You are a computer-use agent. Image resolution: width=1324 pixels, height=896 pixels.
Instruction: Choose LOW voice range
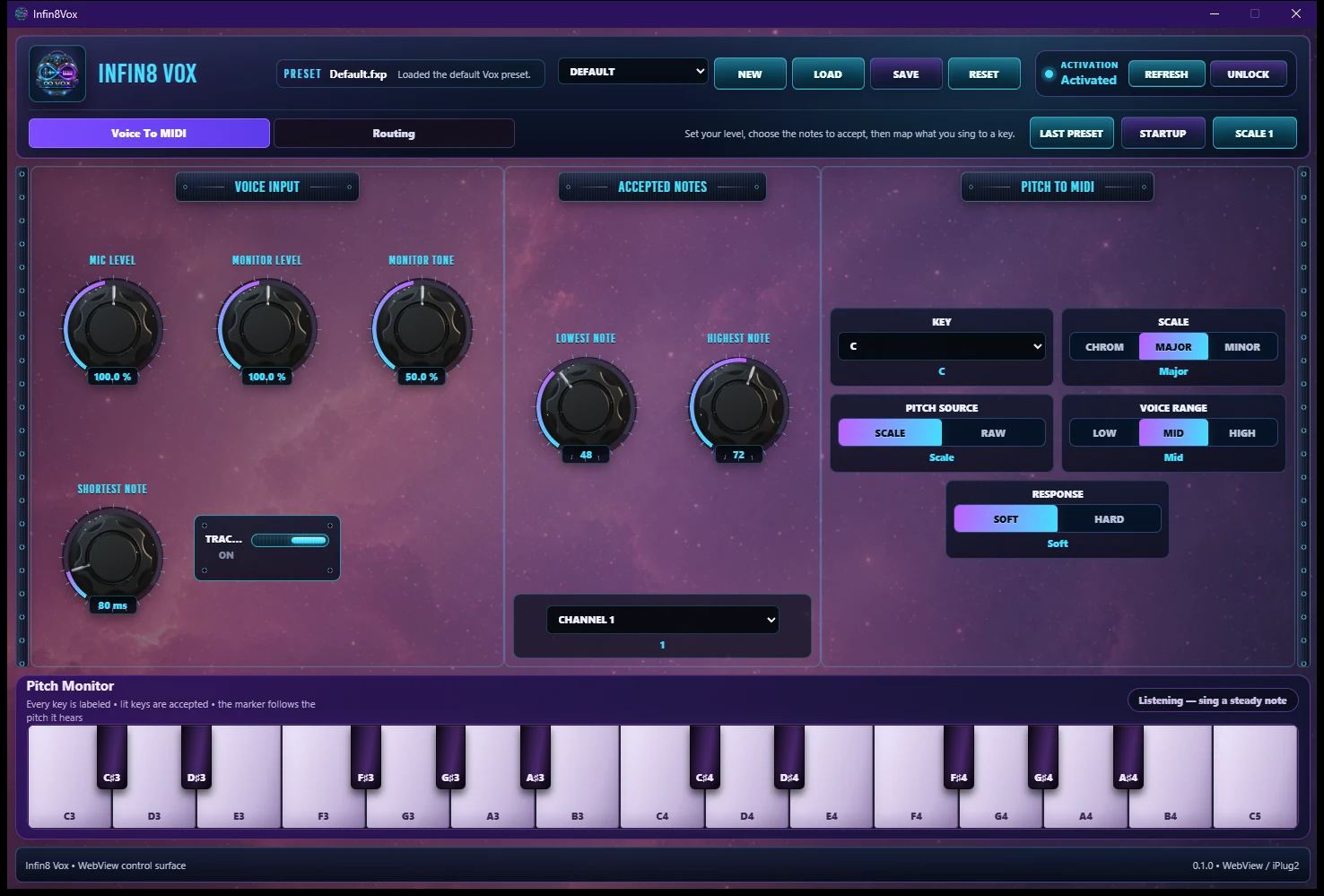(1104, 433)
